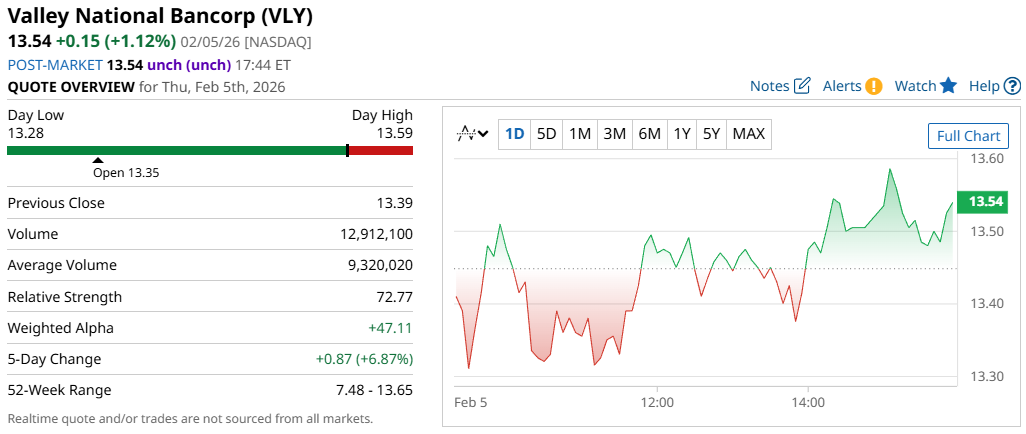Viewport: 1026px width, 434px height.
Task: Click the Help question mark icon
Action: point(1013,86)
